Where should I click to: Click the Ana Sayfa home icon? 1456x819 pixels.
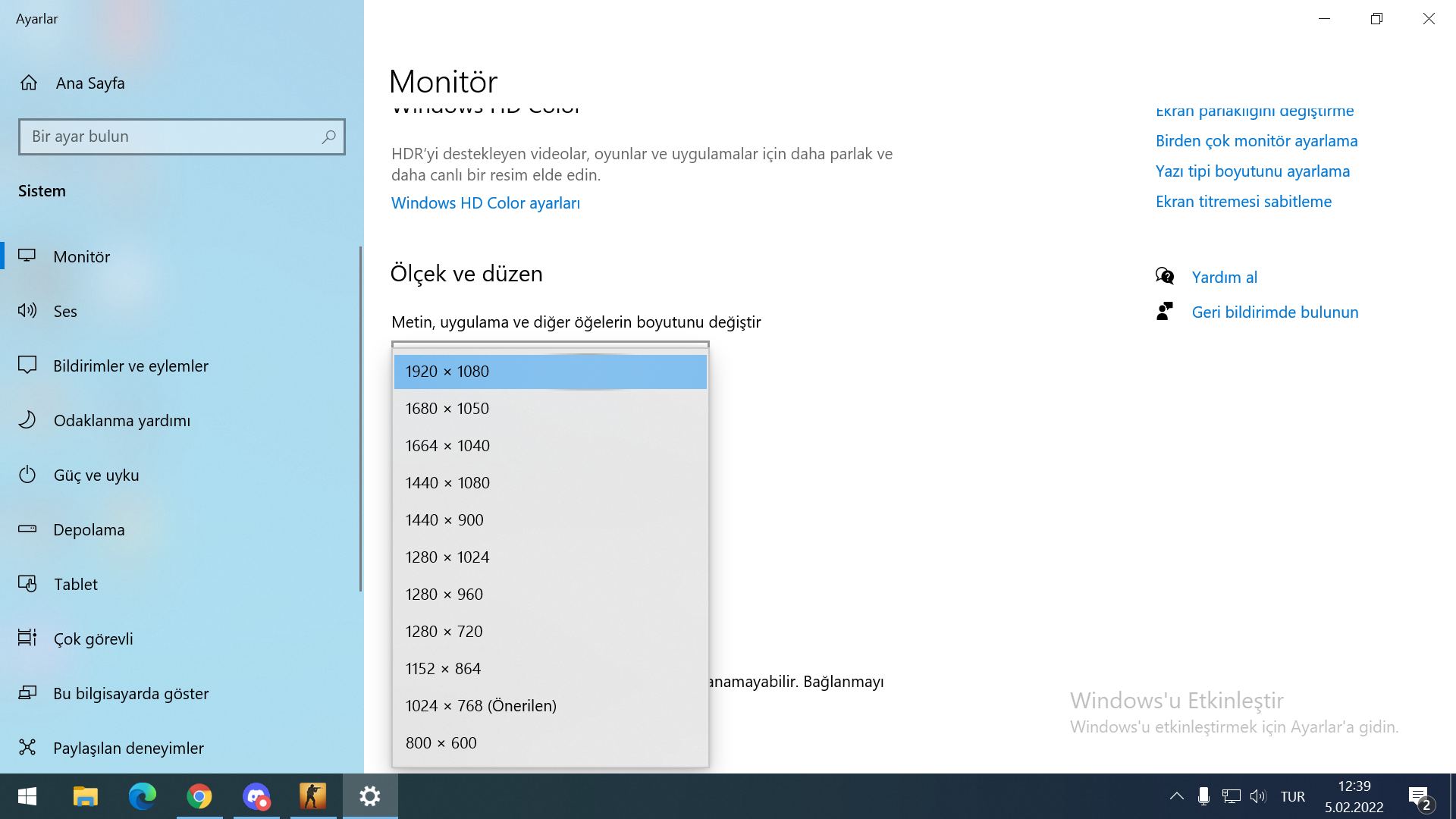[29, 83]
